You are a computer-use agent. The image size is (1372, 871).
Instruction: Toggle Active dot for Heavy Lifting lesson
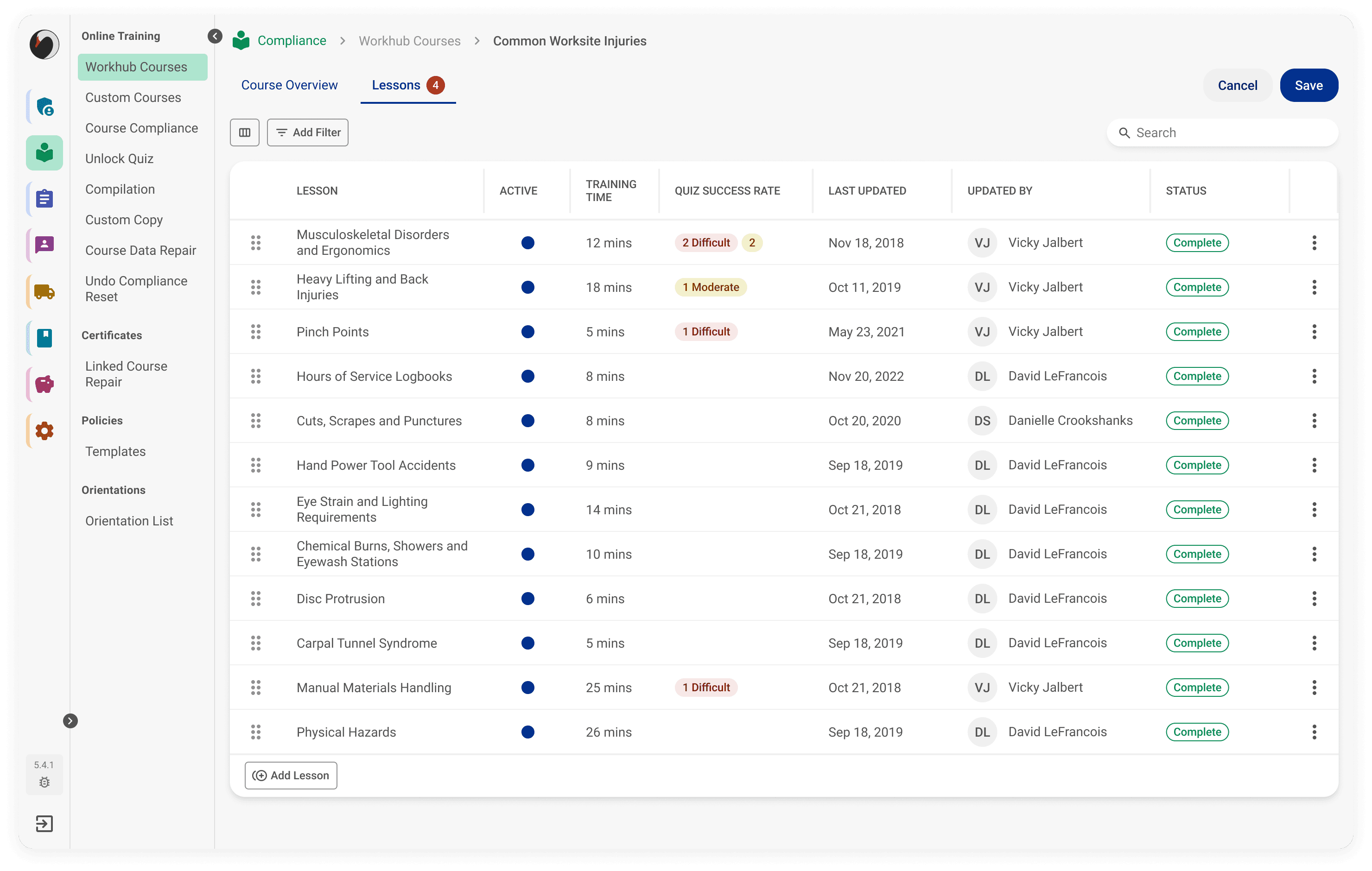tap(527, 287)
